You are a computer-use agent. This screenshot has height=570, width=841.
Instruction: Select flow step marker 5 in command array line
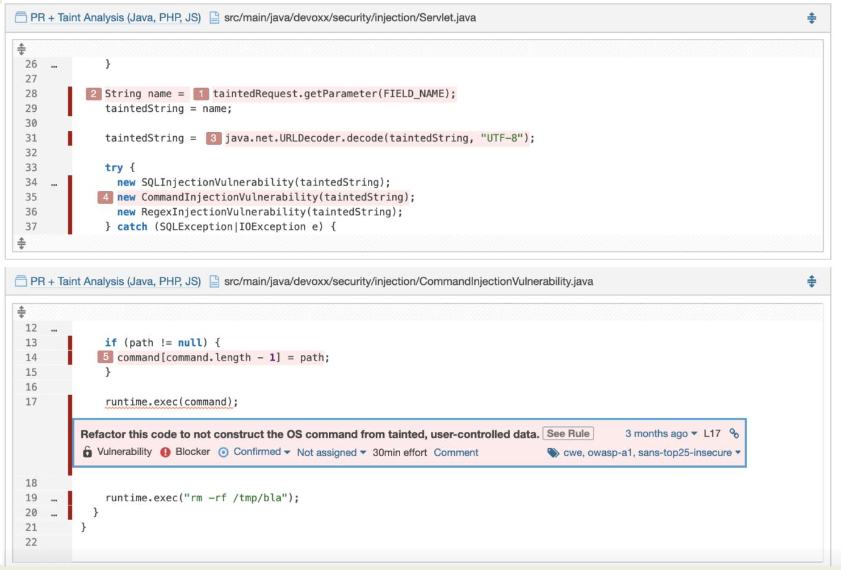(105, 357)
